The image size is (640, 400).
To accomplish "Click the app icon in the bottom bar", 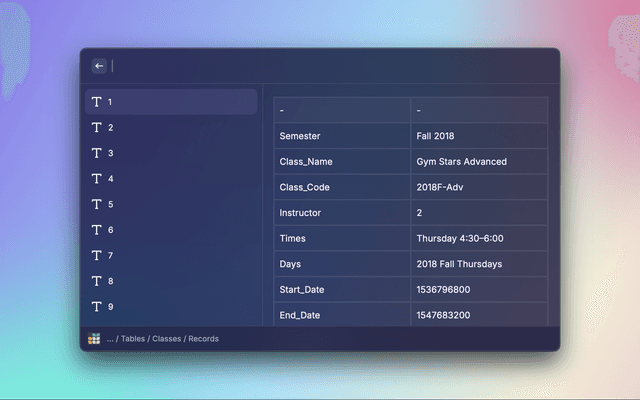I will point(94,339).
